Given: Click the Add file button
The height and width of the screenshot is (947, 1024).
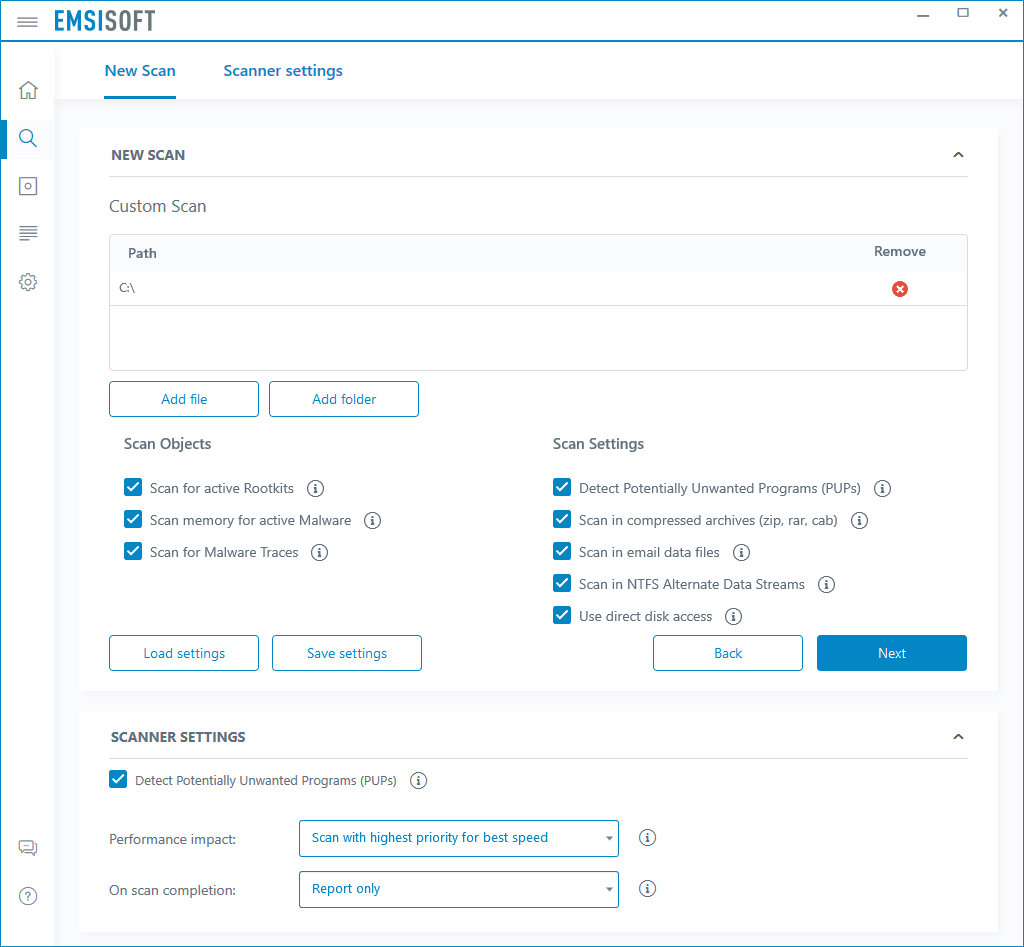Looking at the screenshot, I should (184, 399).
